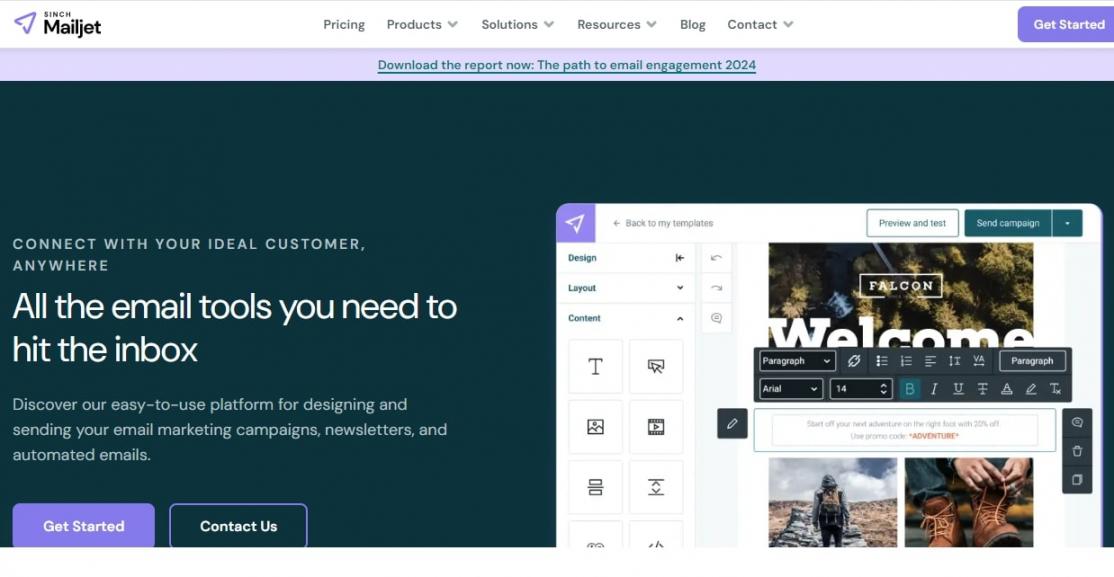Screen dimensions: 1114x577
Task: Click the Sinch Mailjet logo
Action: (x=58, y=24)
